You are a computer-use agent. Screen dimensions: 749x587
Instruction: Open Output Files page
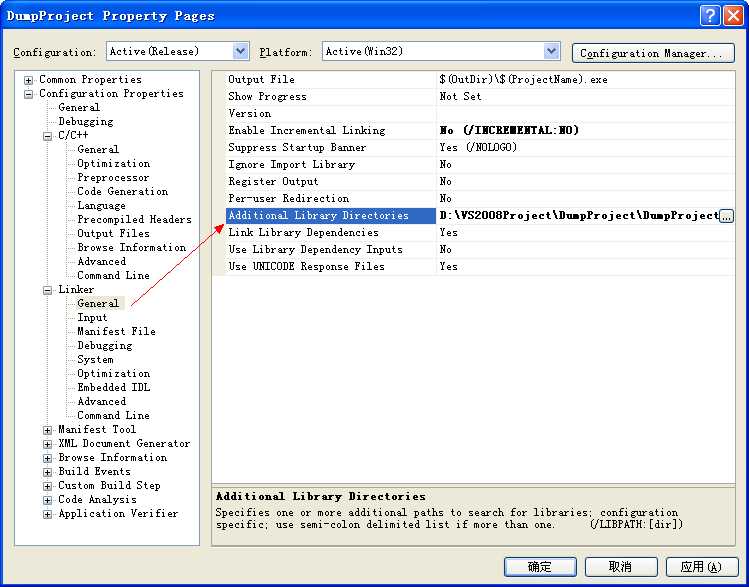[113, 233]
